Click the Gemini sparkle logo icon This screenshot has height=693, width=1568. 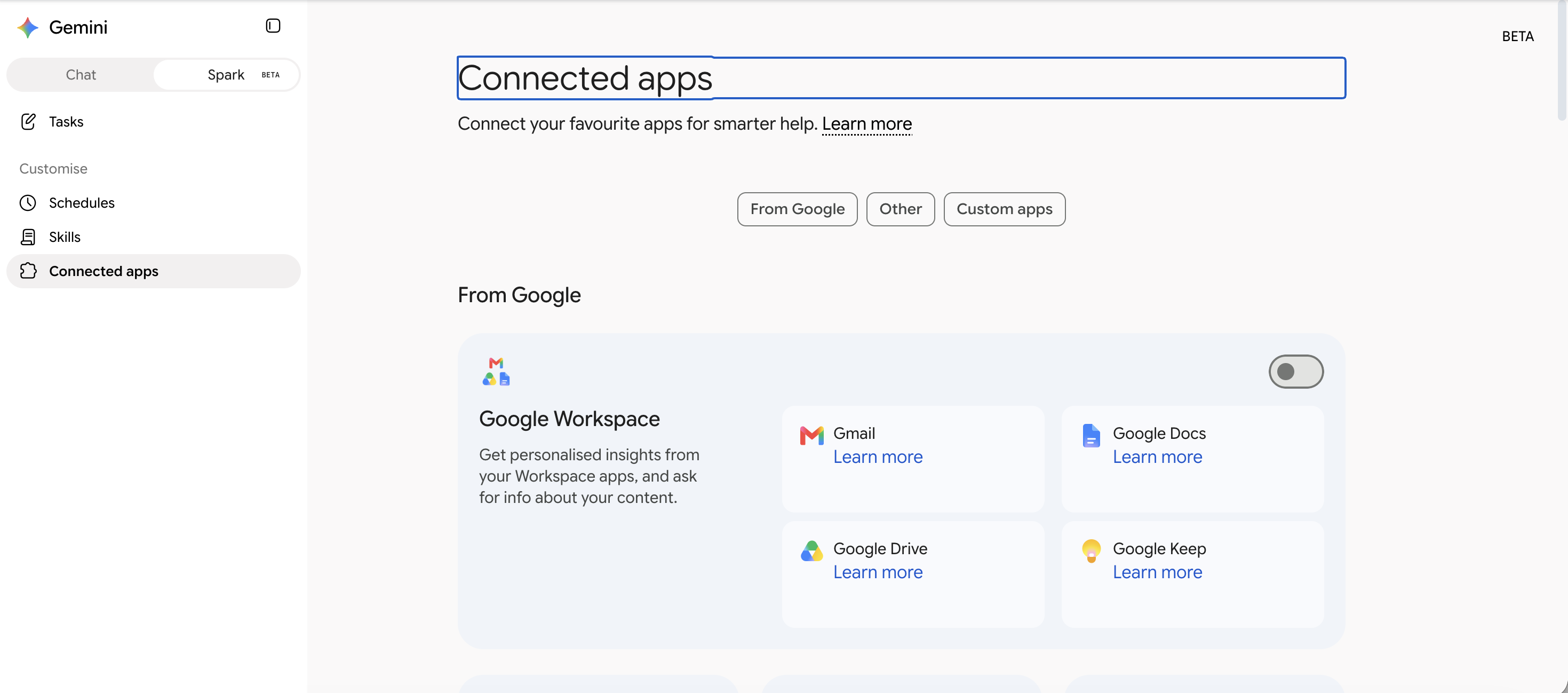tap(28, 27)
